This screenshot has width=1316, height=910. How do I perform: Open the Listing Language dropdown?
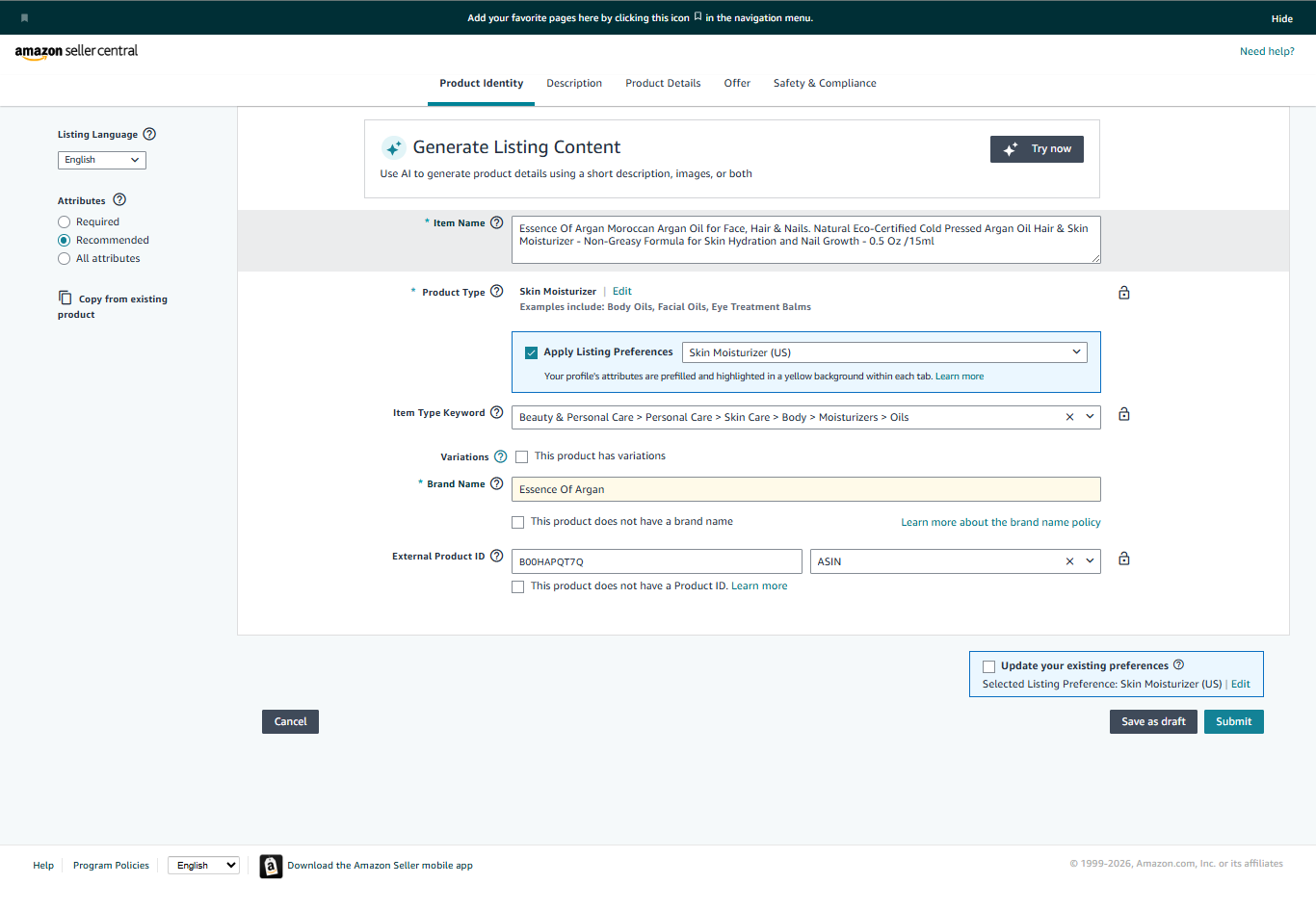(102, 160)
